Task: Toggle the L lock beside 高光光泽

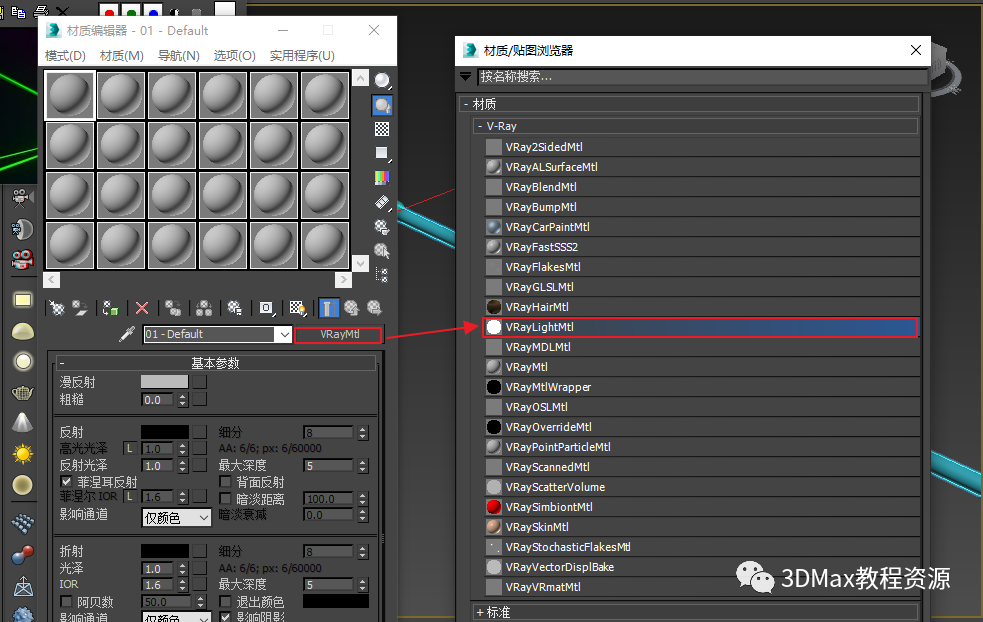Action: 130,448
